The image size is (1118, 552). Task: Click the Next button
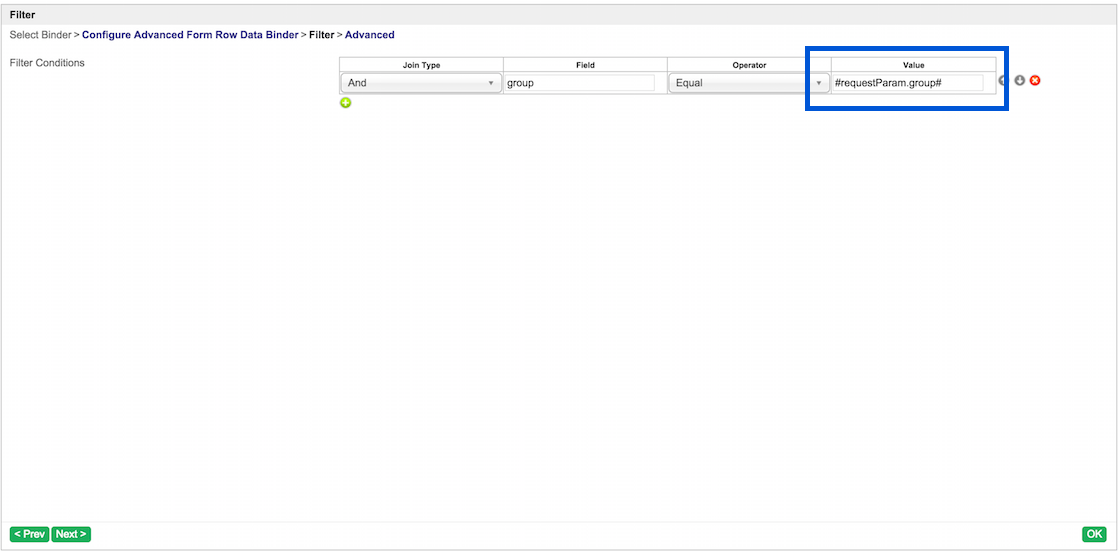(x=71, y=534)
